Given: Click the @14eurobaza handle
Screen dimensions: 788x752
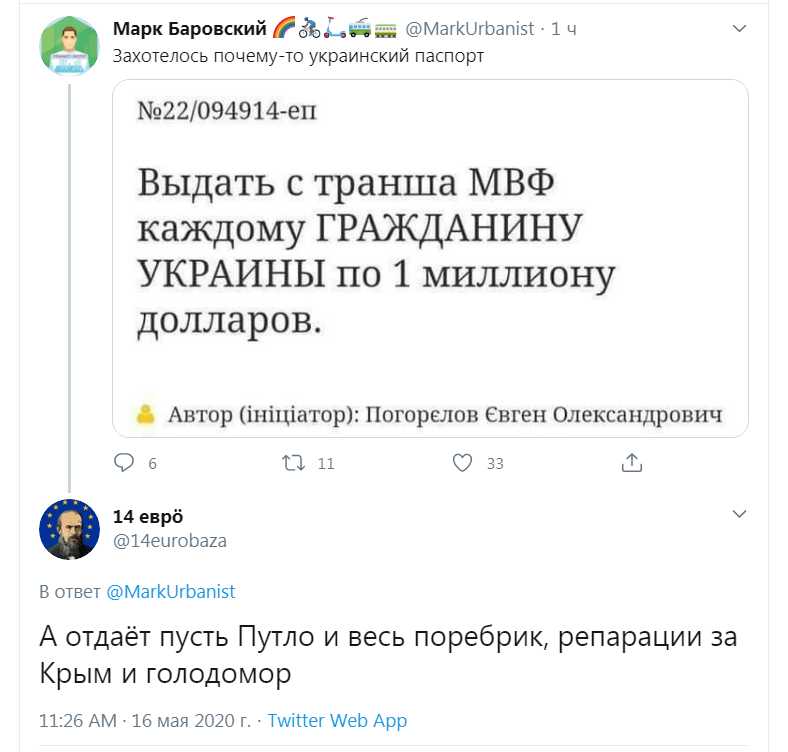Looking at the screenshot, I should 170,541.
